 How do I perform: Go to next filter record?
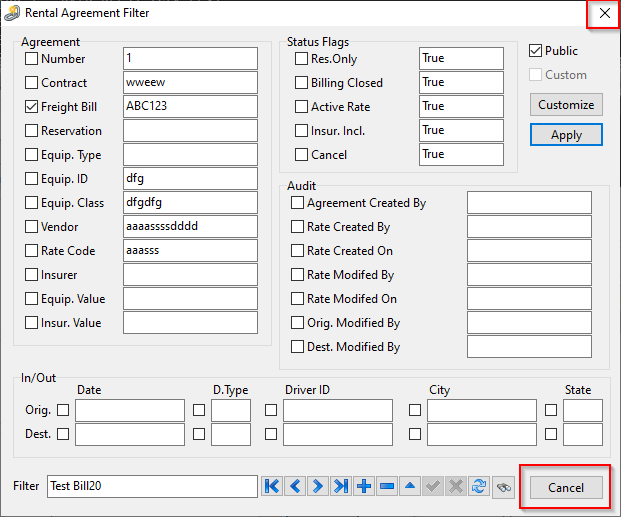coord(318,486)
